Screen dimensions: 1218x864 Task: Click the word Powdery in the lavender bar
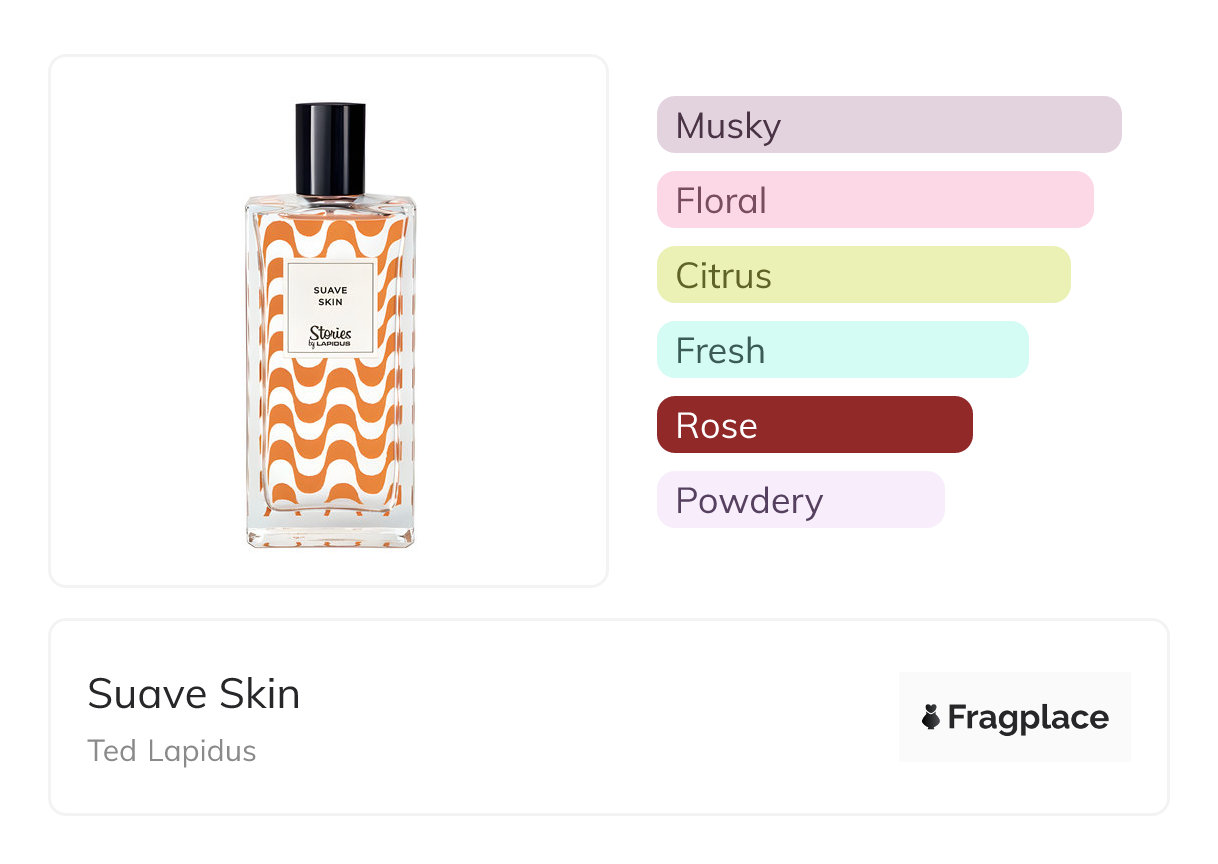click(x=749, y=501)
